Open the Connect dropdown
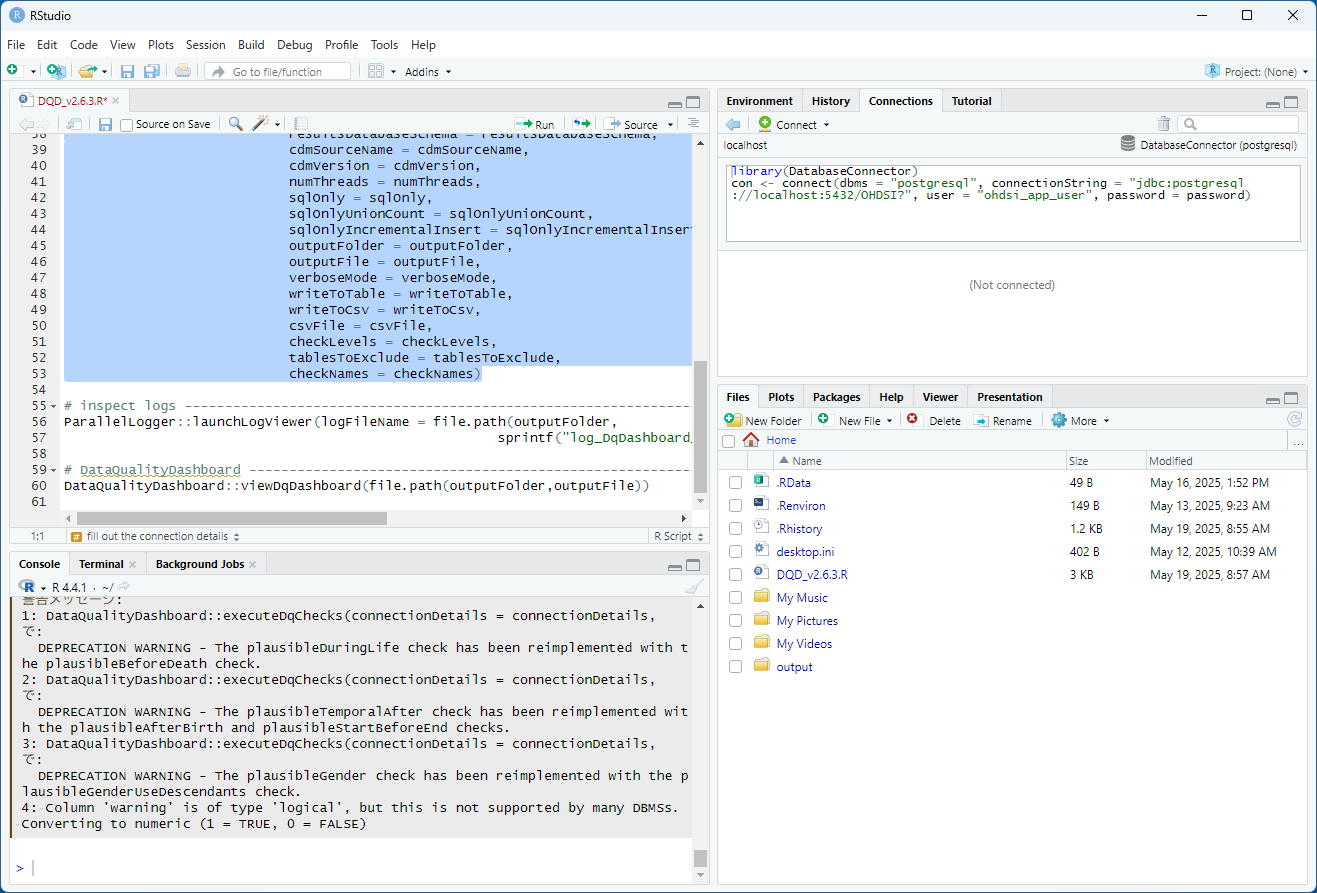This screenshot has height=893, width=1317. (794, 124)
